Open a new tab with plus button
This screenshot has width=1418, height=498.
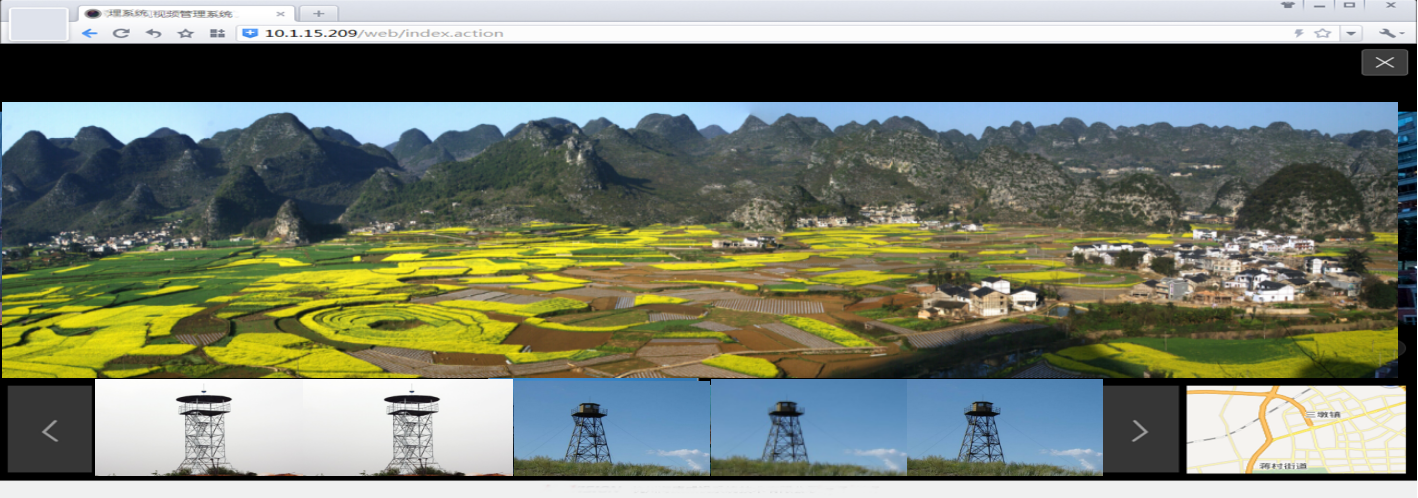pyautogui.click(x=318, y=13)
